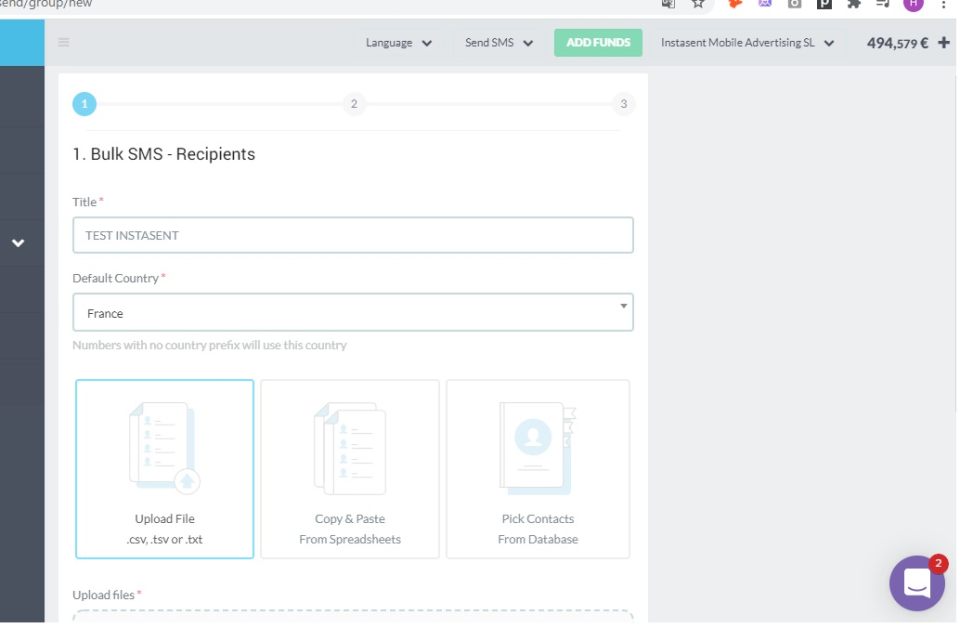Go to step 1 in the progress bar

(84, 104)
